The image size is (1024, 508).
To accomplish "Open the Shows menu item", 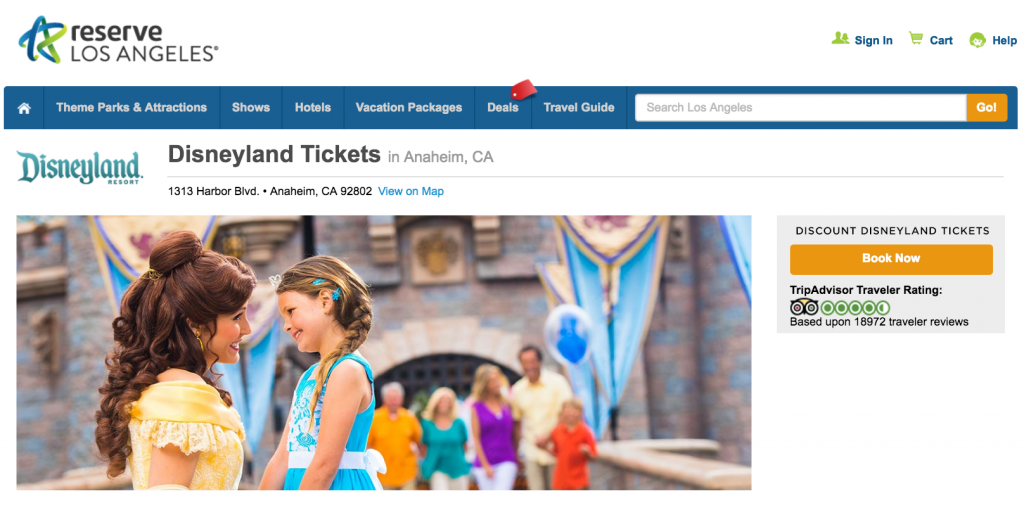I will (251, 108).
